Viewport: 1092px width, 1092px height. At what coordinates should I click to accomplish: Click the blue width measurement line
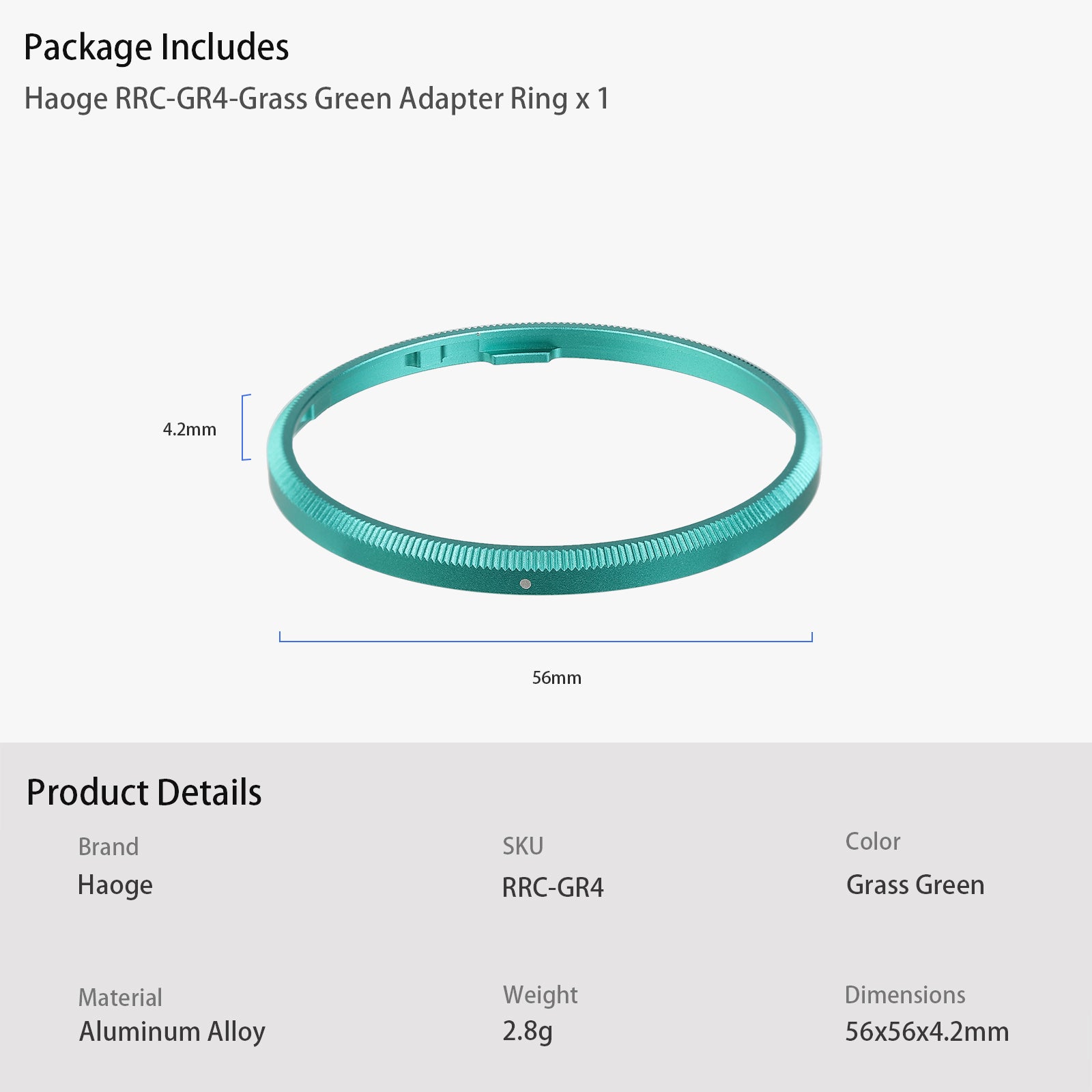pos(546,640)
